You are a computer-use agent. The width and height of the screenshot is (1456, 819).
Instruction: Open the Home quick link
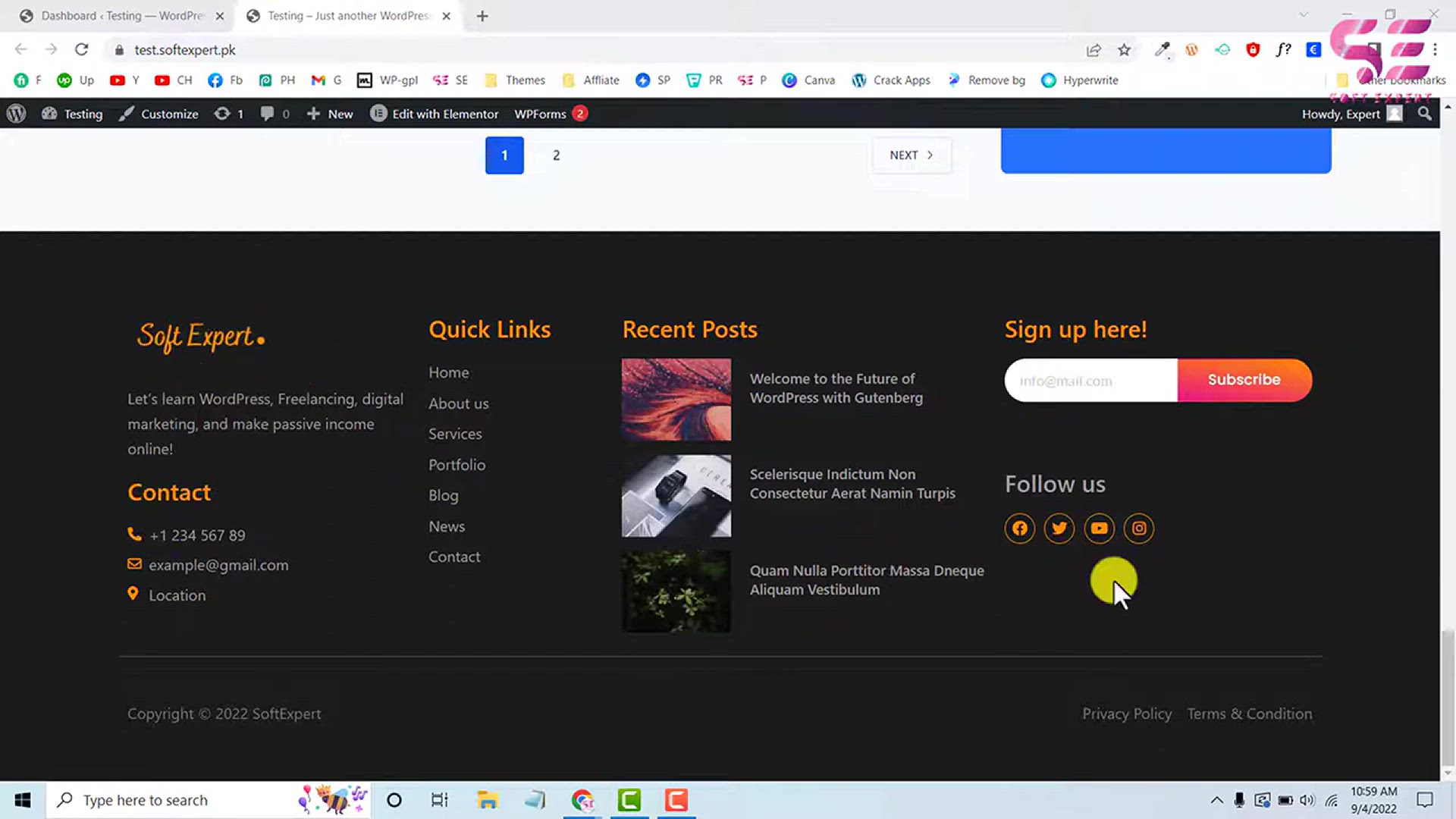(x=449, y=372)
